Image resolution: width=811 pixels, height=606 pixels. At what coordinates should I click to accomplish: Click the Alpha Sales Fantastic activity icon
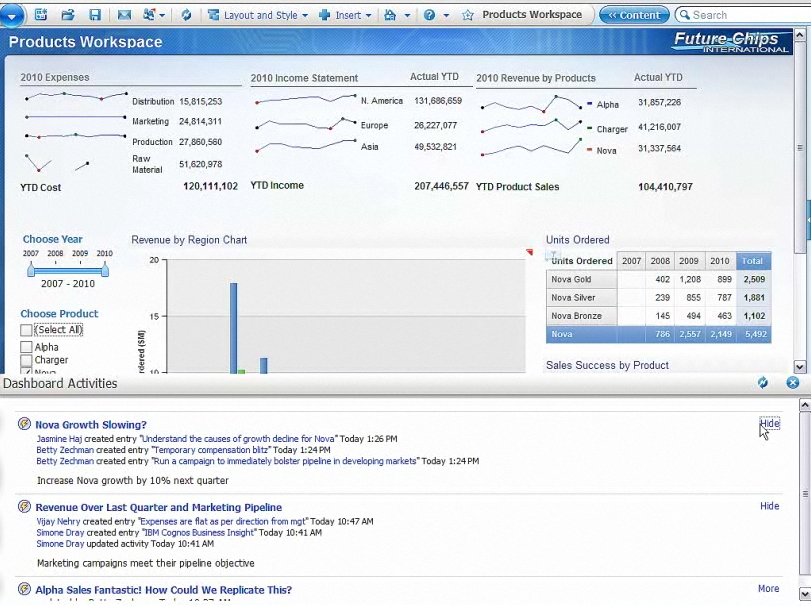(x=24, y=588)
